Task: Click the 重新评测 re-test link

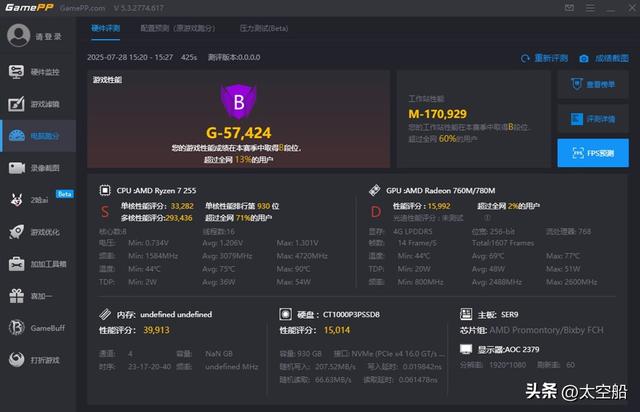Action: 551,58
